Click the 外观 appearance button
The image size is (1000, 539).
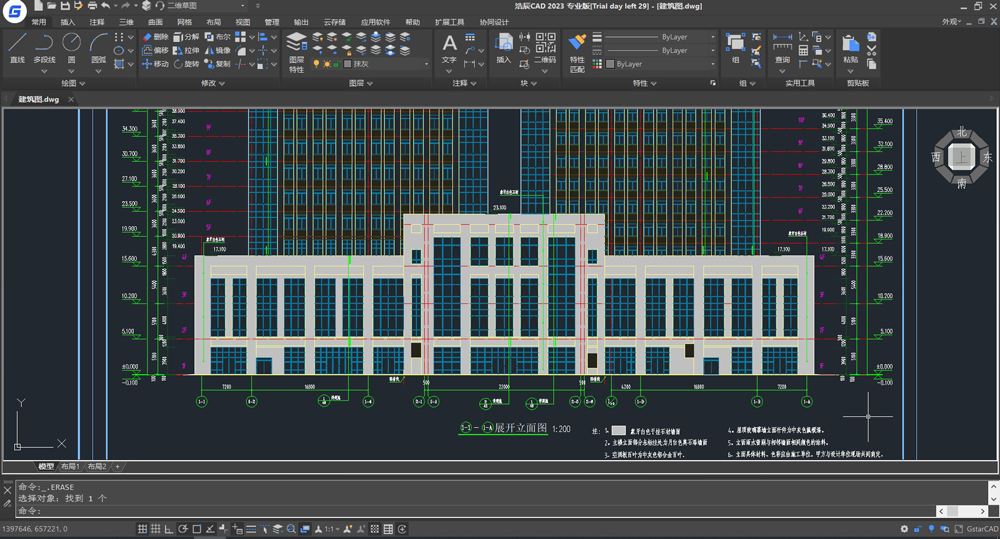tap(952, 21)
